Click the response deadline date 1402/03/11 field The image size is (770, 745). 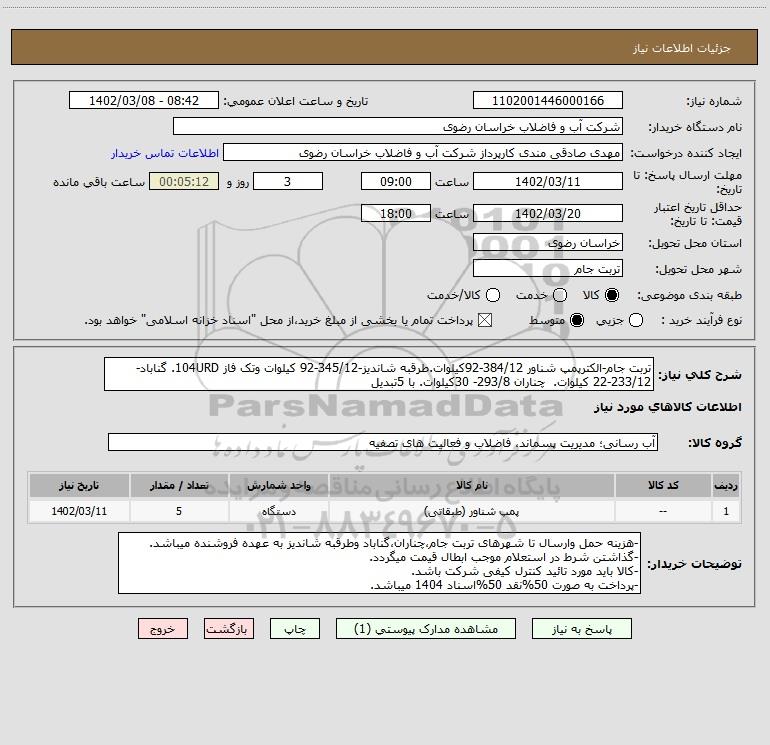click(548, 181)
